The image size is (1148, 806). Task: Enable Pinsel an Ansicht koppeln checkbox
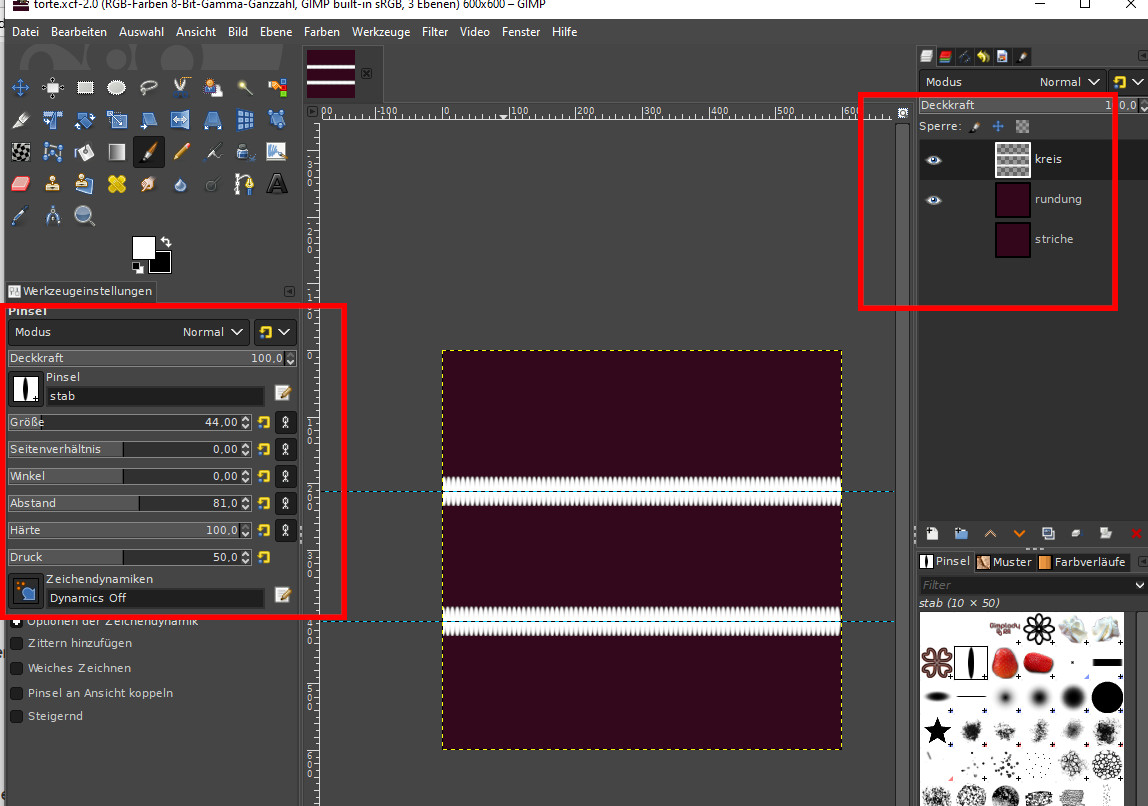pos(17,693)
